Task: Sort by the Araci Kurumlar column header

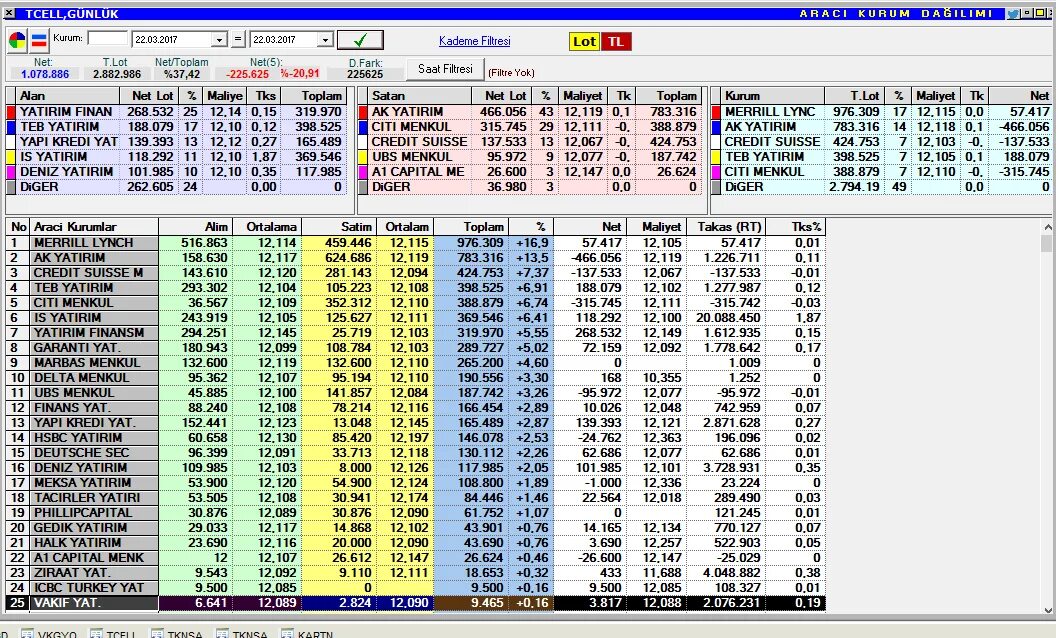Action: (94, 227)
